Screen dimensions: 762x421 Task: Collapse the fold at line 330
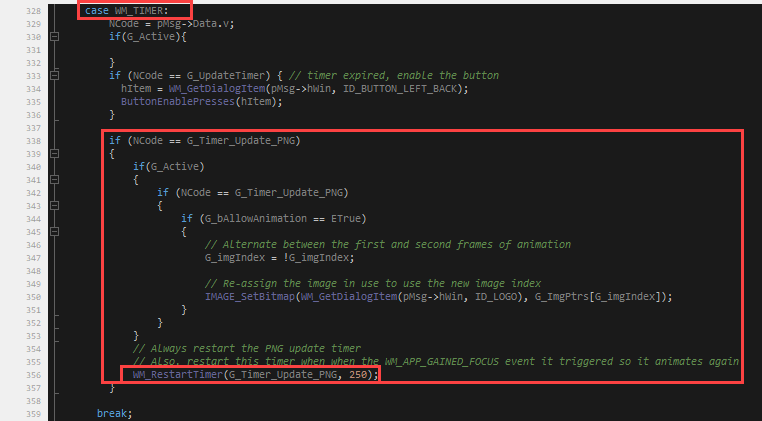(x=54, y=36)
